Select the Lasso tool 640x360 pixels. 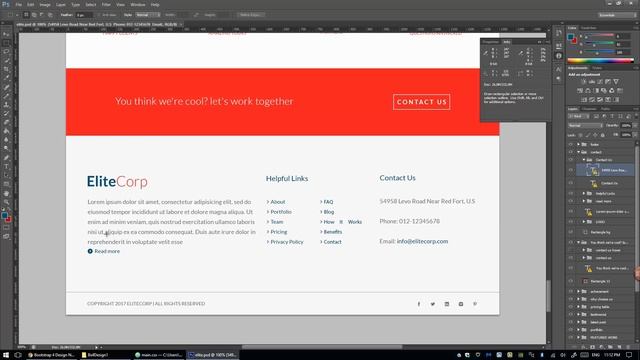coord(6,52)
